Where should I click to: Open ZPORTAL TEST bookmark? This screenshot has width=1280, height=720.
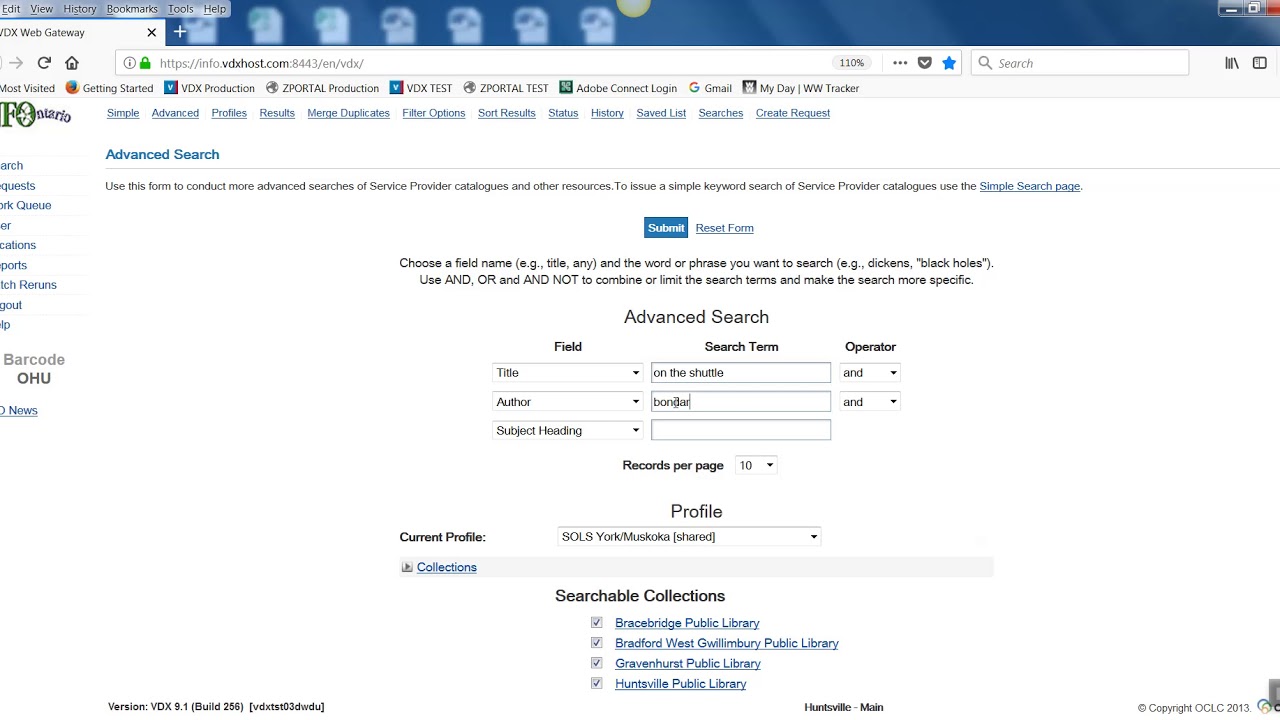pyautogui.click(x=505, y=88)
